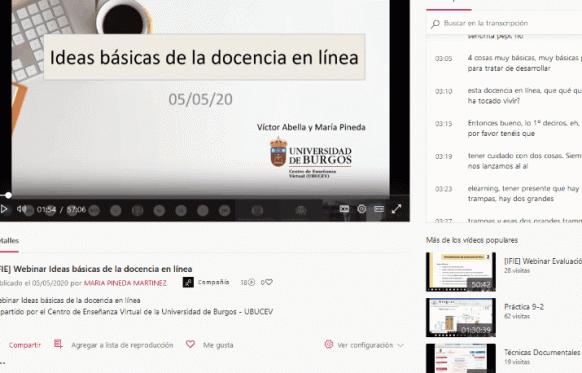Expand the Ver configuración dropdown chevron
The width and height of the screenshot is (582, 373).
click(400, 345)
